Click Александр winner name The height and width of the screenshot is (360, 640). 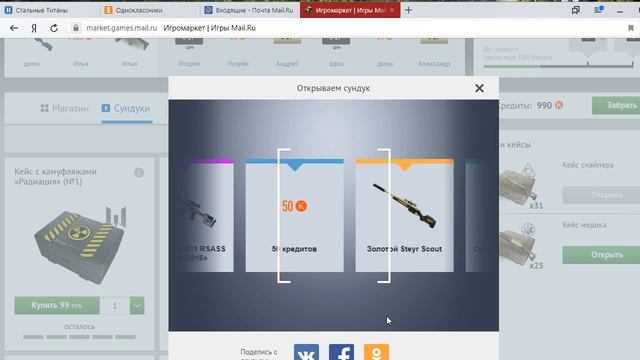tap(434, 64)
